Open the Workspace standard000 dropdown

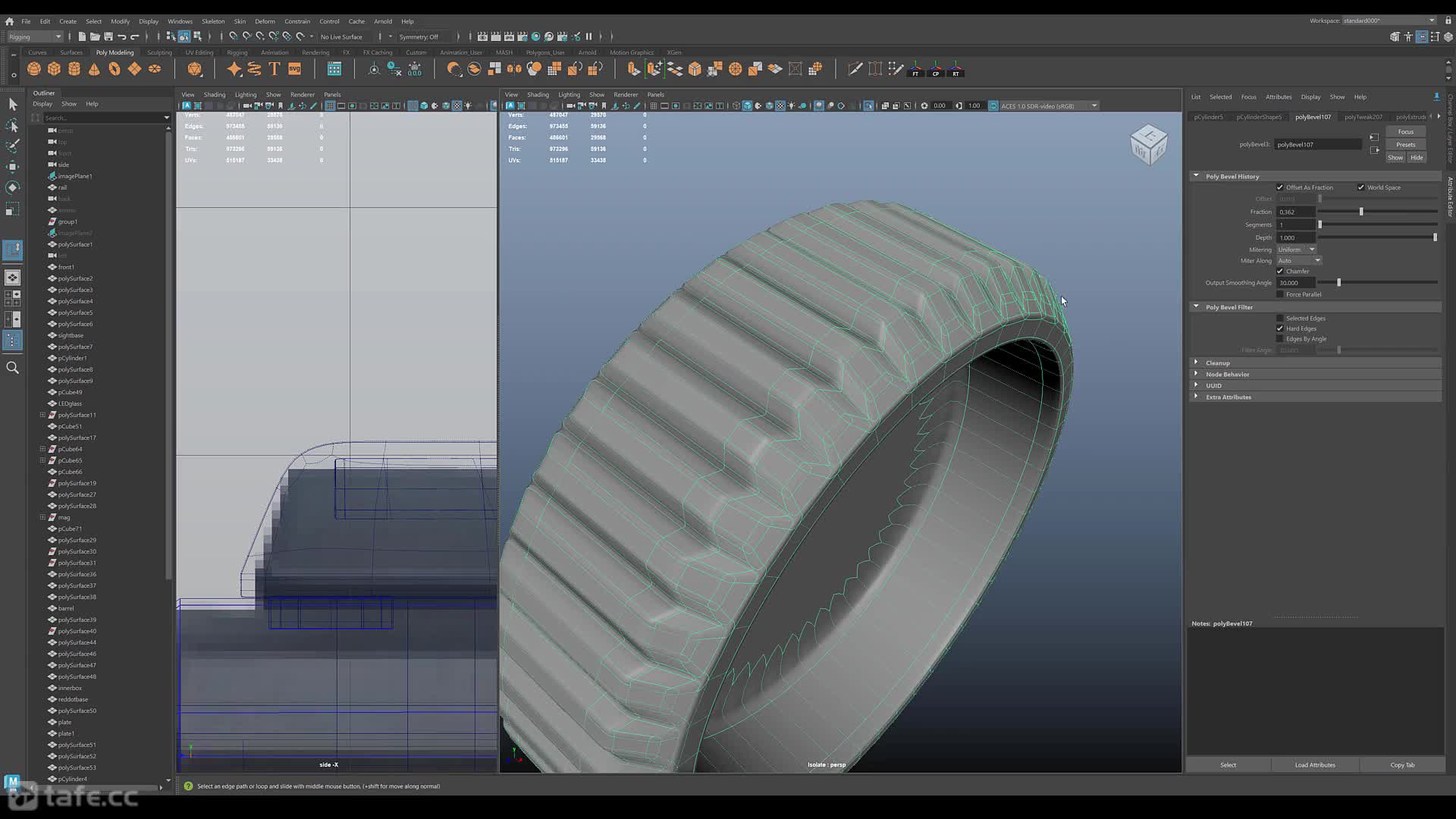click(x=1389, y=20)
